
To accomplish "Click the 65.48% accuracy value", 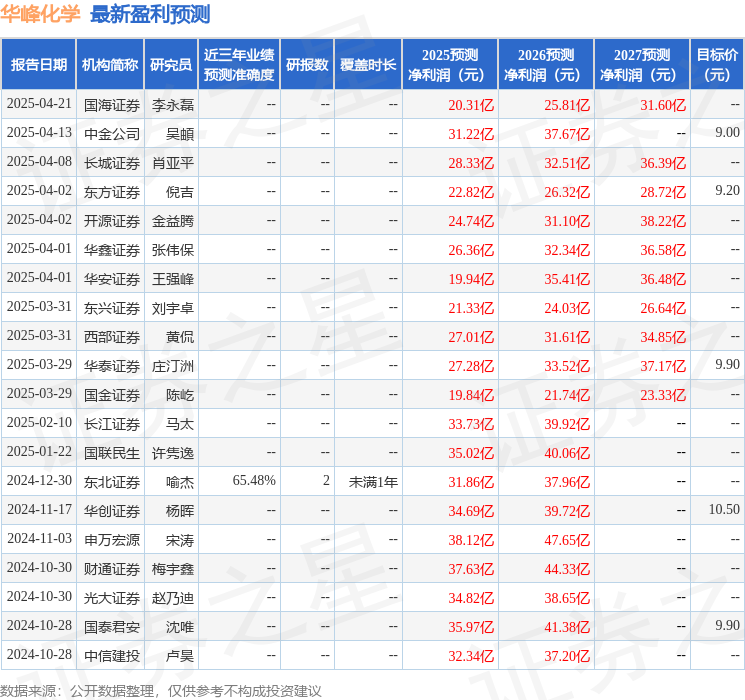I will point(254,480).
